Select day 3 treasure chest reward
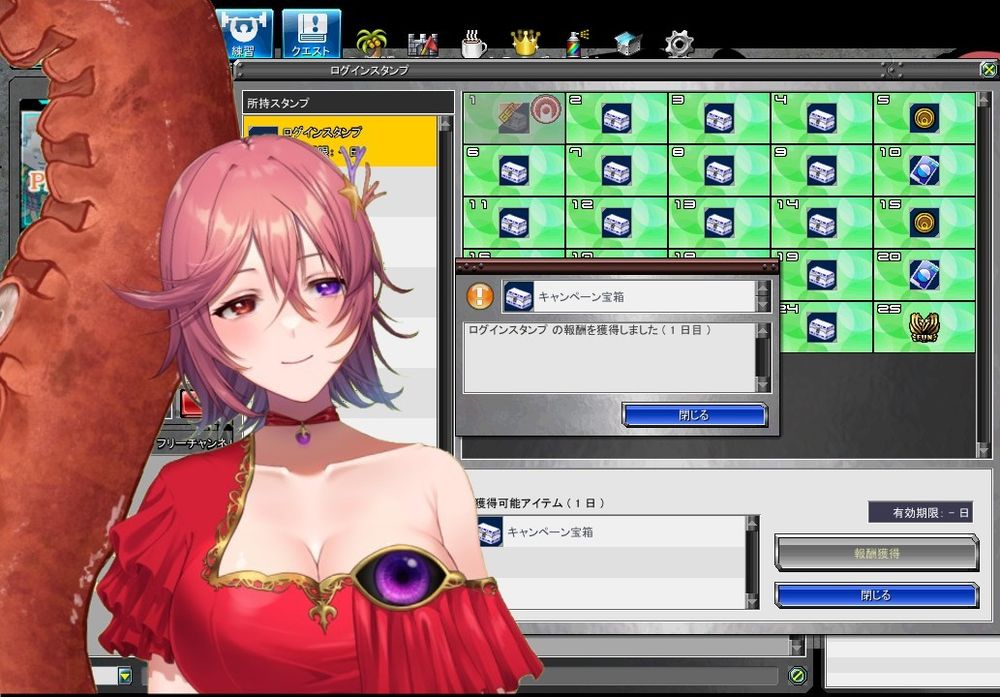The height and width of the screenshot is (697, 1000). pyautogui.click(x=719, y=118)
